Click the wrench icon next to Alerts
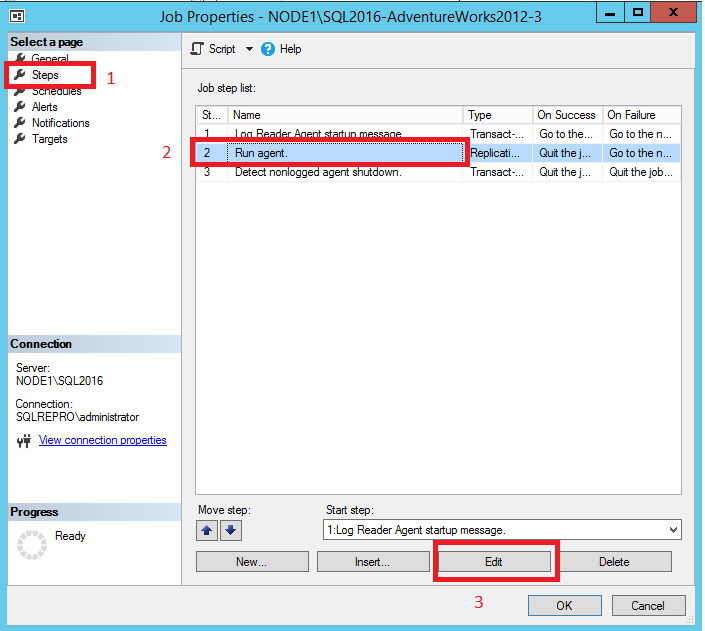705x631 pixels. [x=19, y=107]
